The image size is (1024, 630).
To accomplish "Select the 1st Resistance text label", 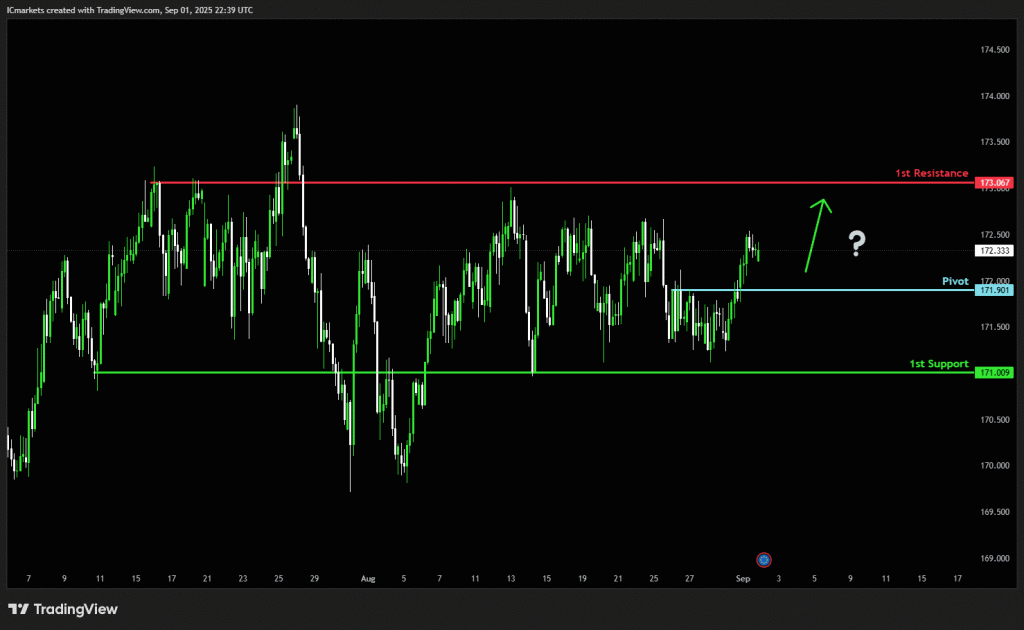I will click(x=931, y=173).
